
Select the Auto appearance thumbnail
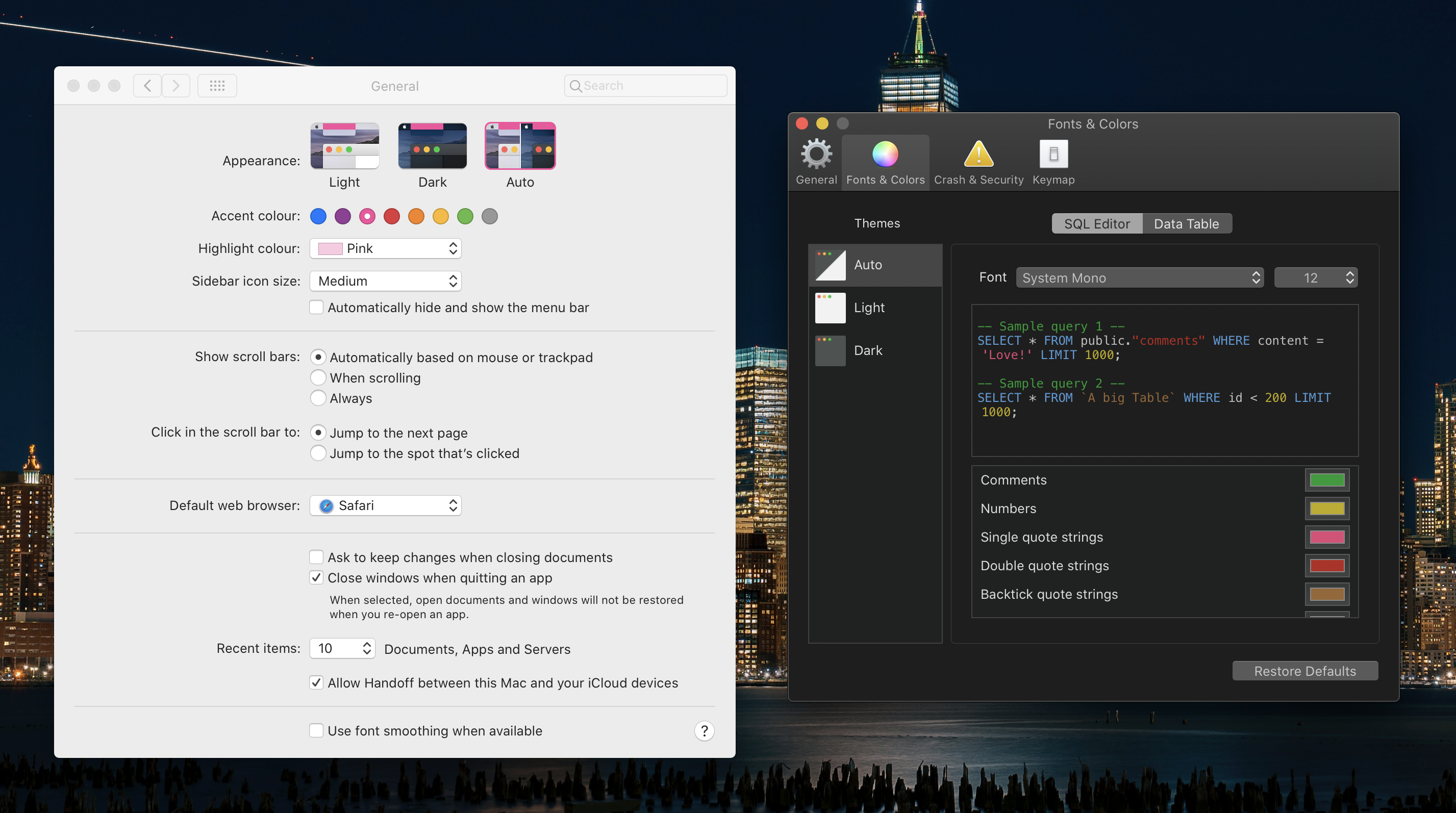[x=520, y=146]
